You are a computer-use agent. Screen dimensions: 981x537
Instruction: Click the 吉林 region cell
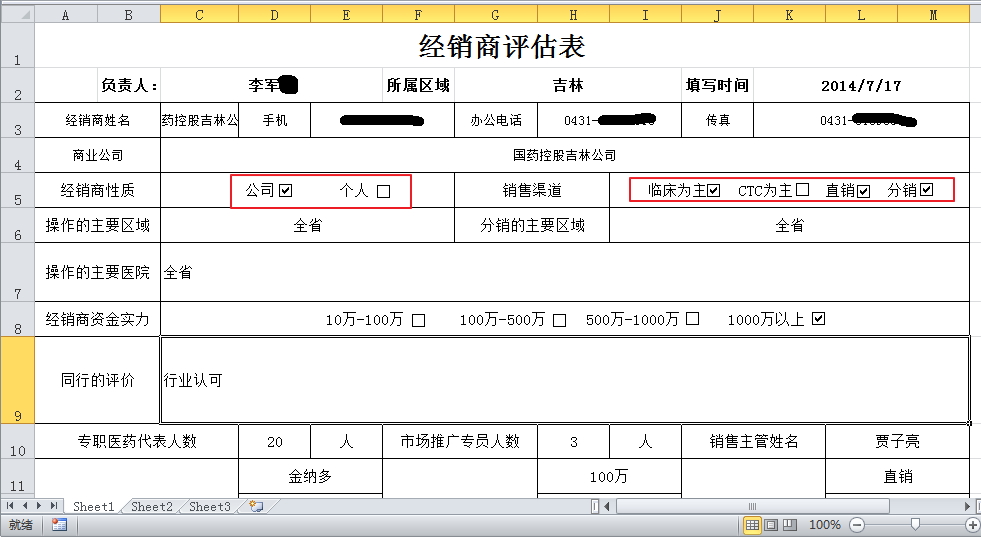pyautogui.click(x=568, y=85)
